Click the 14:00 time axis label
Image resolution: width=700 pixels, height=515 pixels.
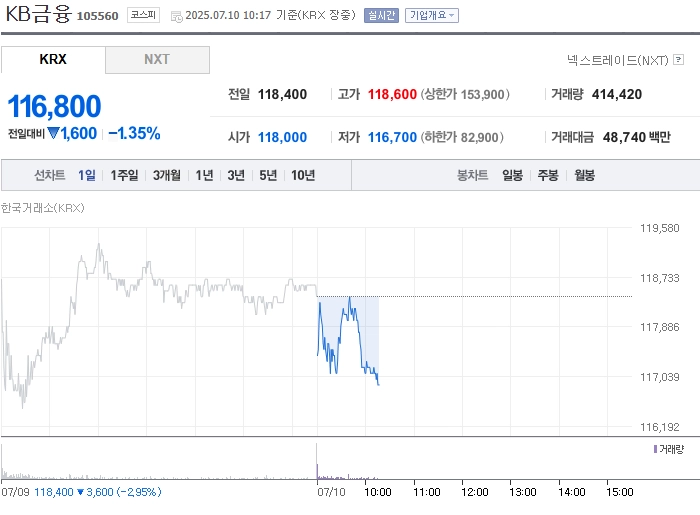tap(571, 492)
